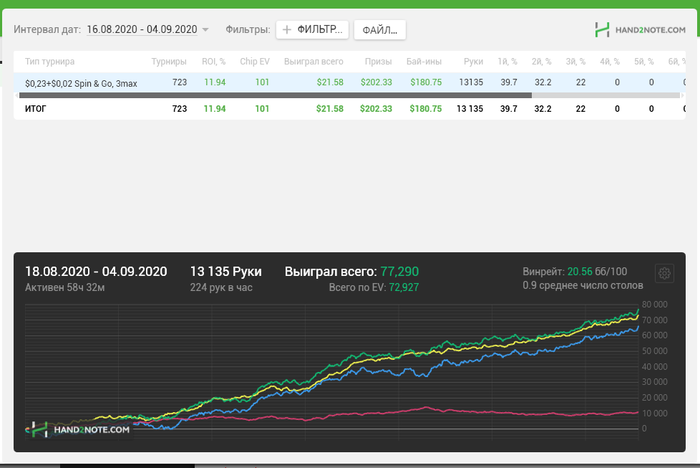This screenshot has width=700, height=468.
Task: Sort by the 1й, % column header
Action: point(508,62)
